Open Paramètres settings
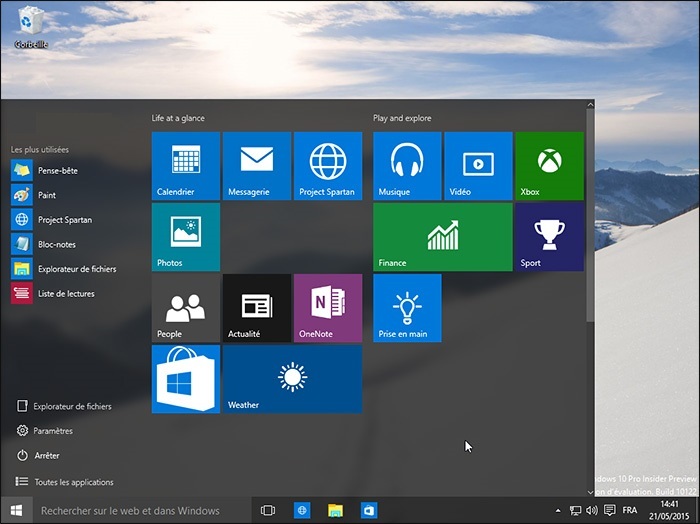 [45, 431]
